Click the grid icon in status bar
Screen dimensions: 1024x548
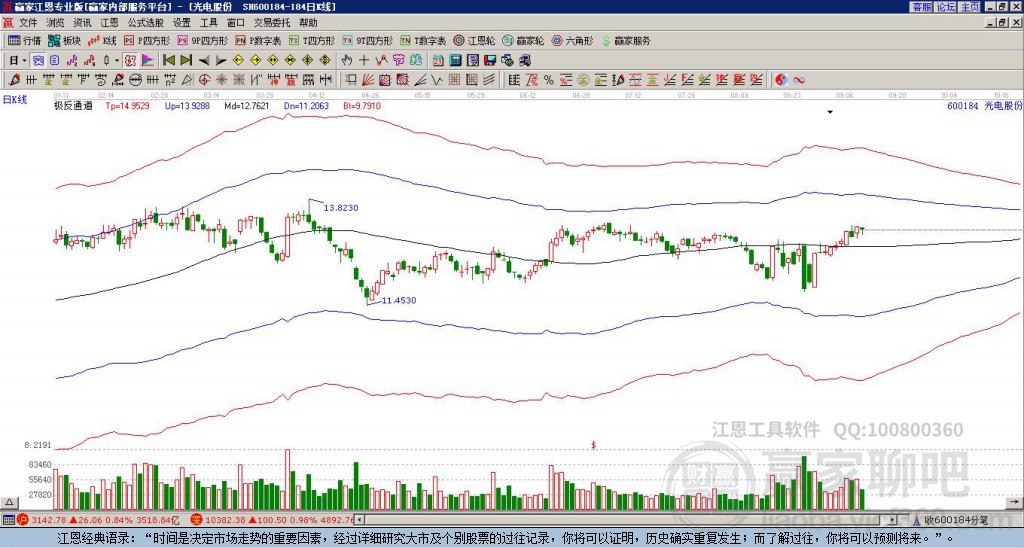(x=8, y=520)
